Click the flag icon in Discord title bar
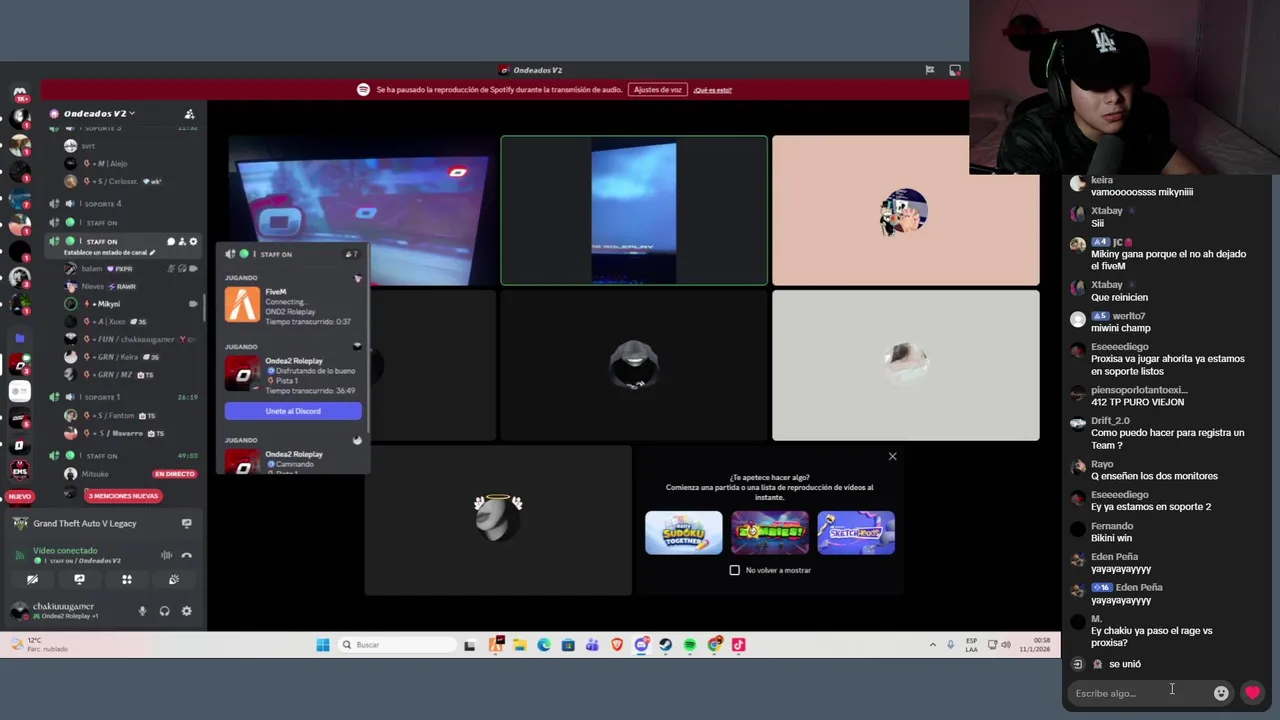The height and width of the screenshot is (720, 1280). (x=929, y=70)
